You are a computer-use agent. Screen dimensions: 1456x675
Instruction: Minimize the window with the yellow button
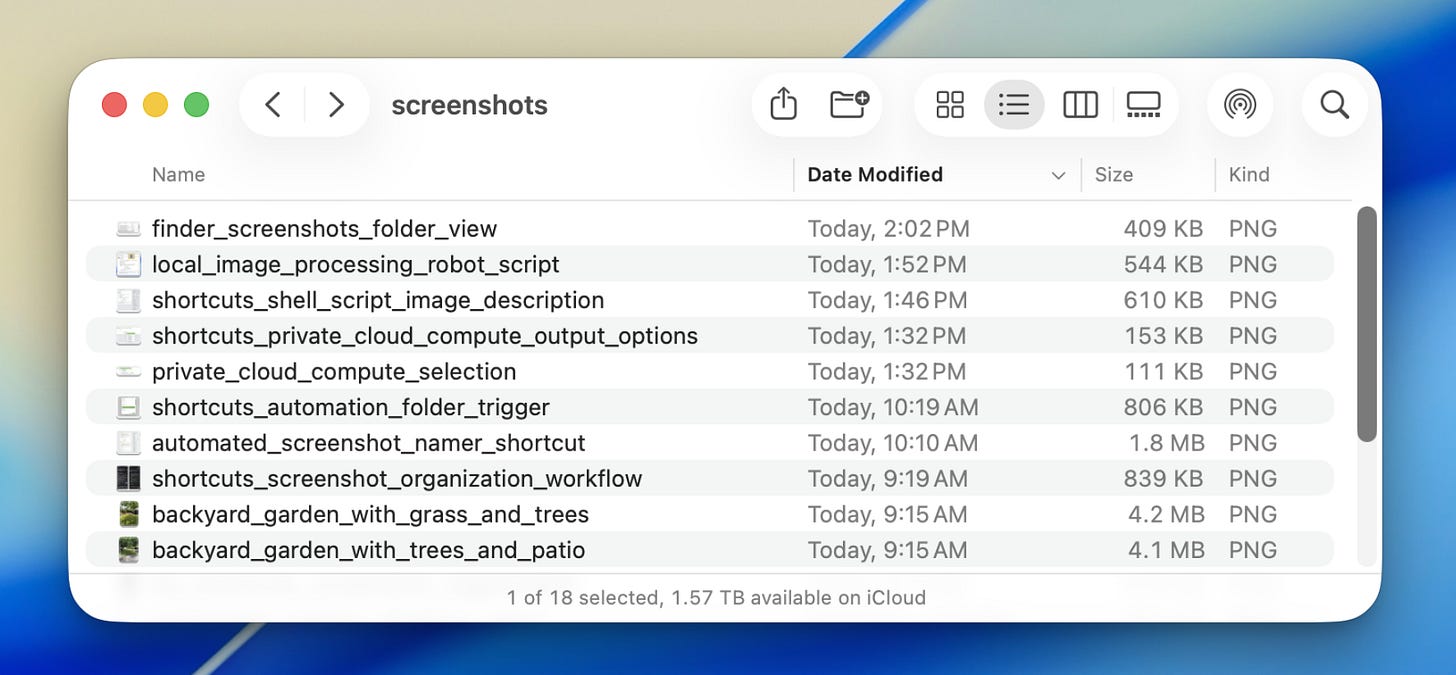(155, 105)
